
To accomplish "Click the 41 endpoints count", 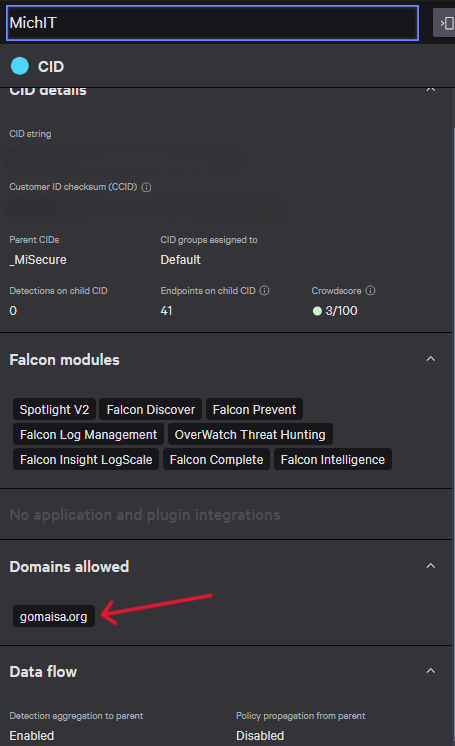I will click(166, 311).
